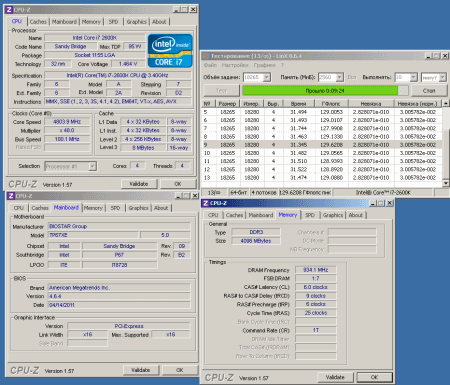This screenshot has width=450, height=385.
Task: Open About tab in the Memory CPU-Z window
Action: pos(356,215)
